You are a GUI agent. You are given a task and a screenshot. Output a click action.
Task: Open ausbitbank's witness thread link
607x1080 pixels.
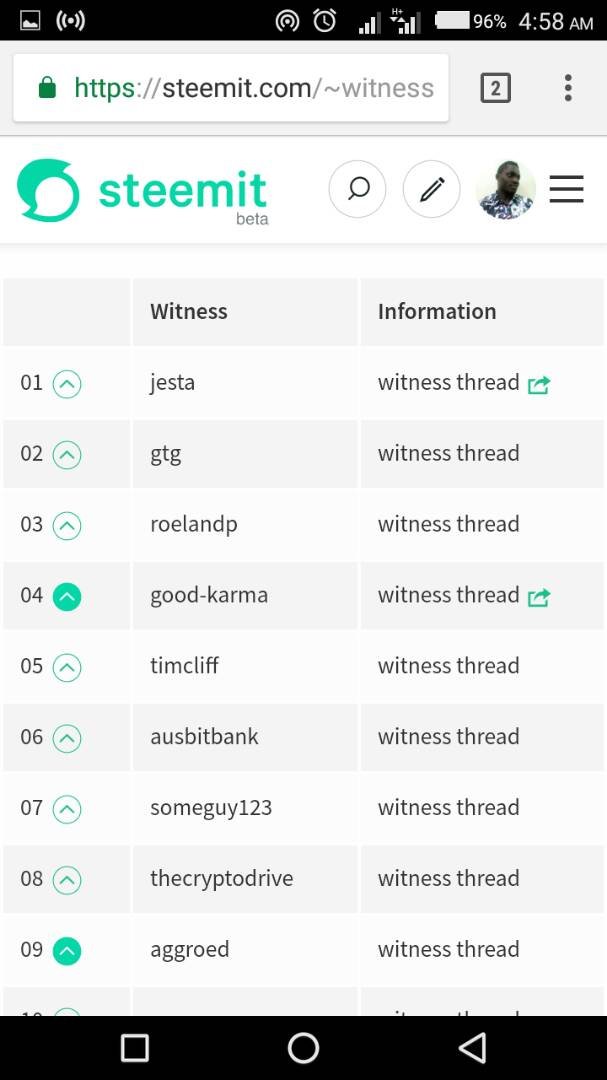point(448,736)
